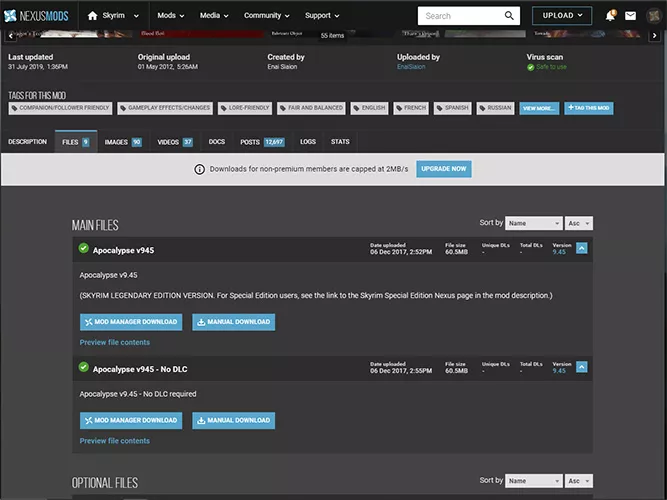Click Tag This Mod button
Image resolution: width=667 pixels, height=500 pixels.
click(x=589, y=108)
